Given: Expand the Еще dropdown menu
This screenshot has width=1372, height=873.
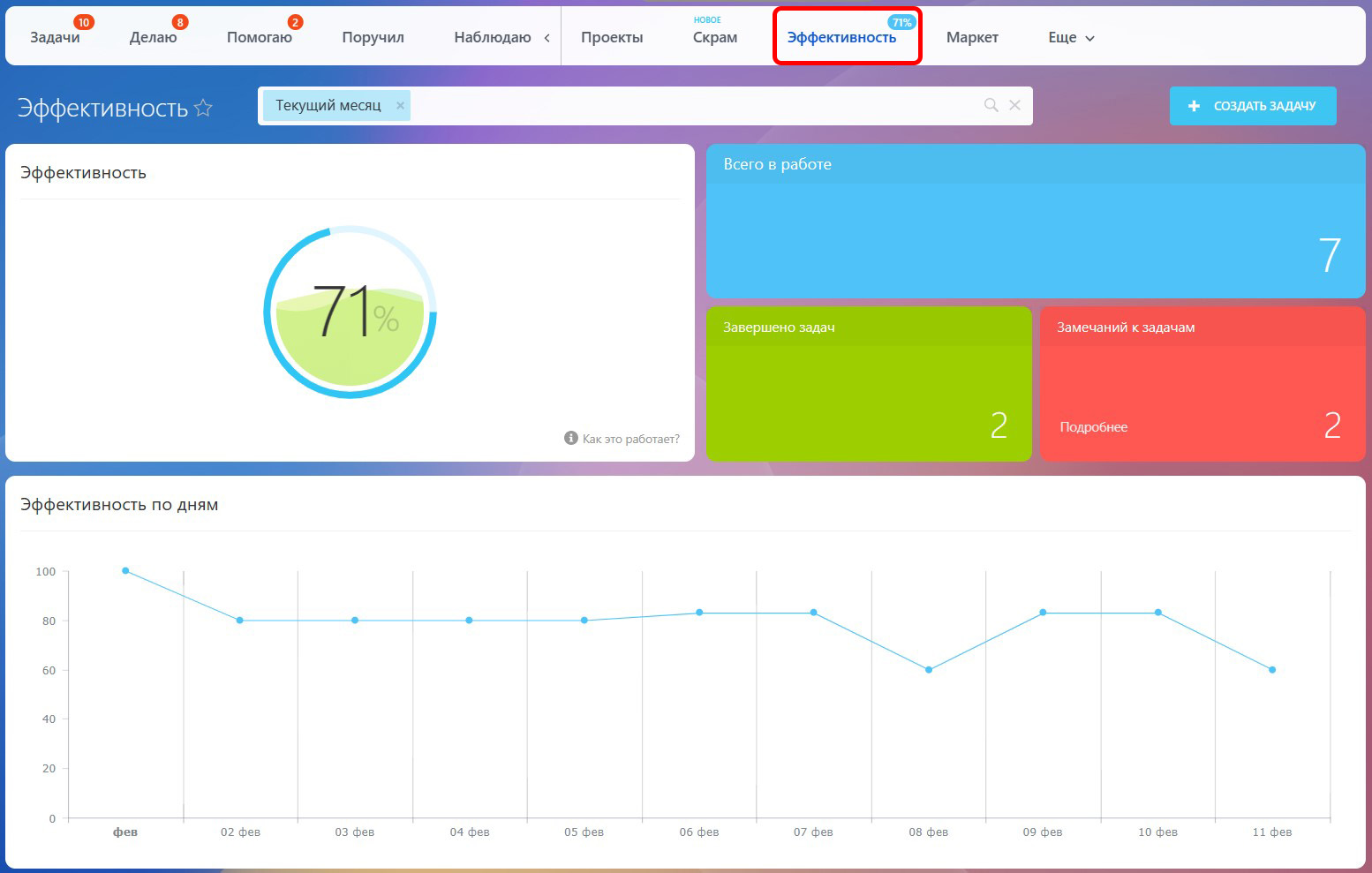Looking at the screenshot, I should [x=1071, y=37].
